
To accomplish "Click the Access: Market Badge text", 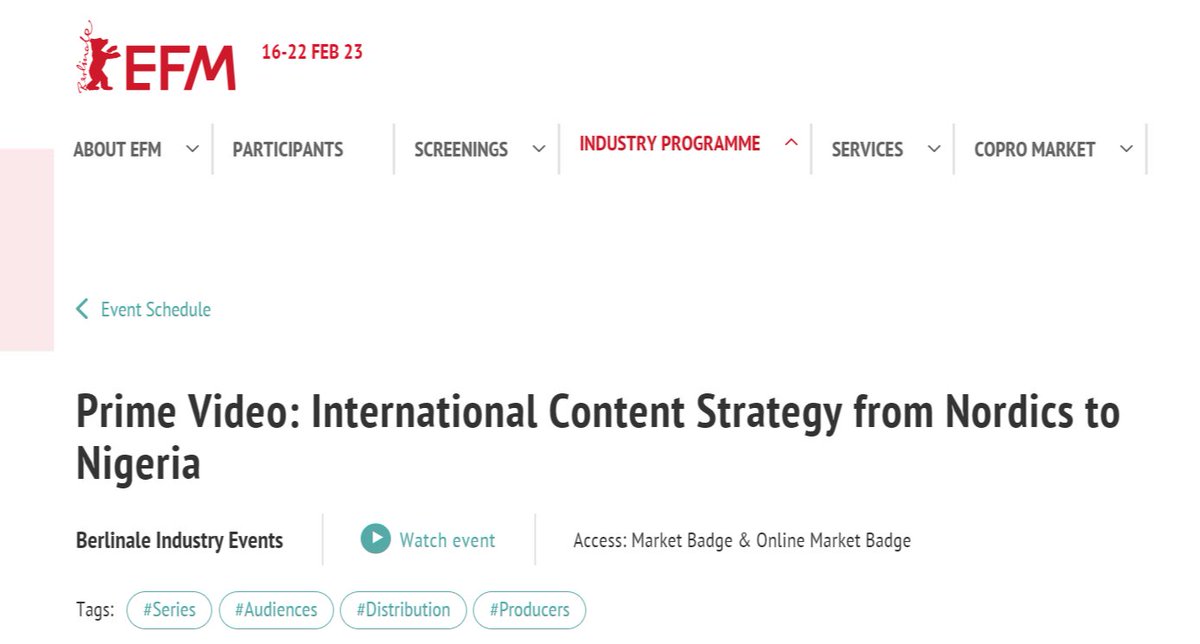I will tap(742, 541).
